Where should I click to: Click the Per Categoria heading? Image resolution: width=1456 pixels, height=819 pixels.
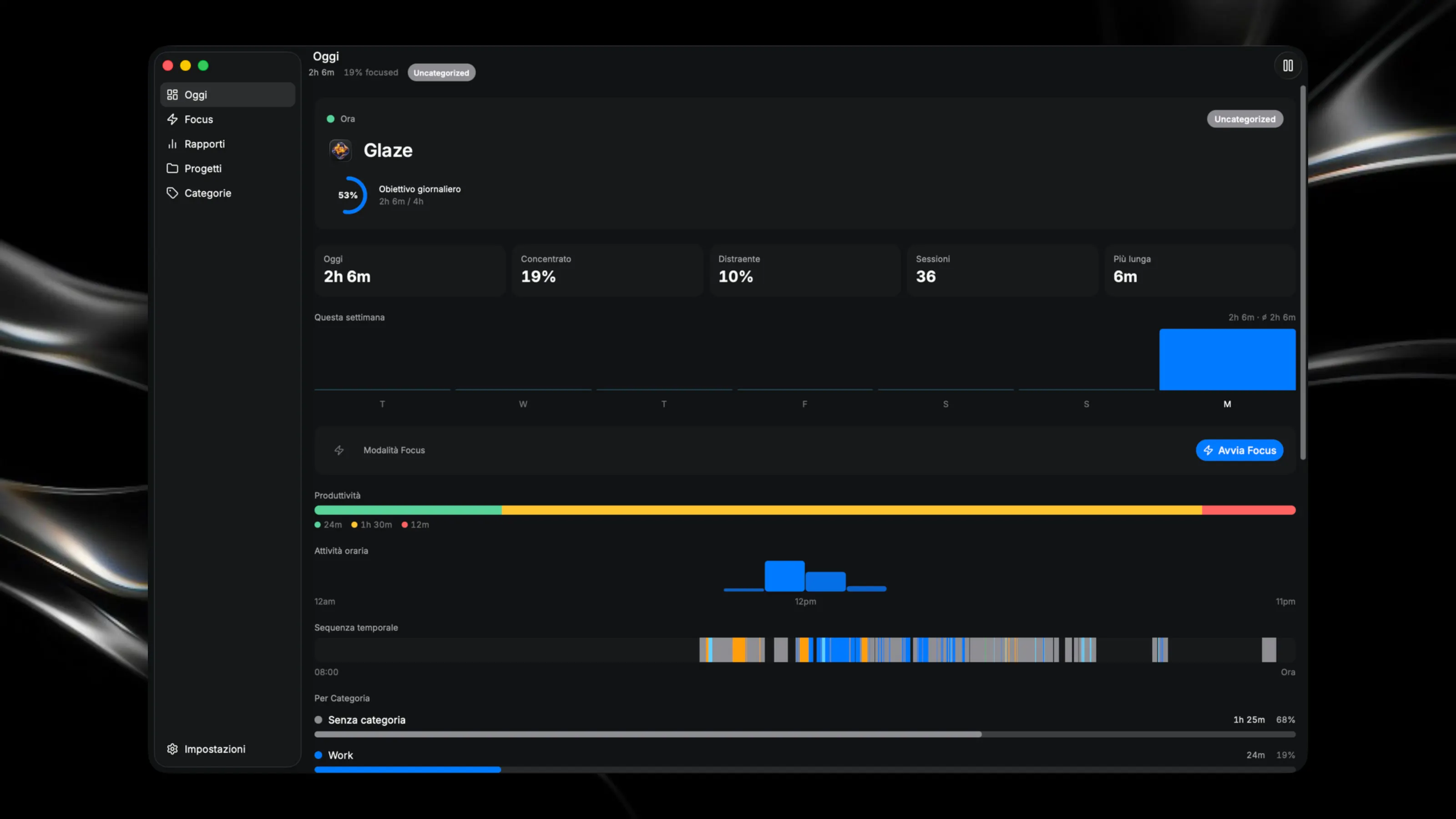click(x=342, y=698)
